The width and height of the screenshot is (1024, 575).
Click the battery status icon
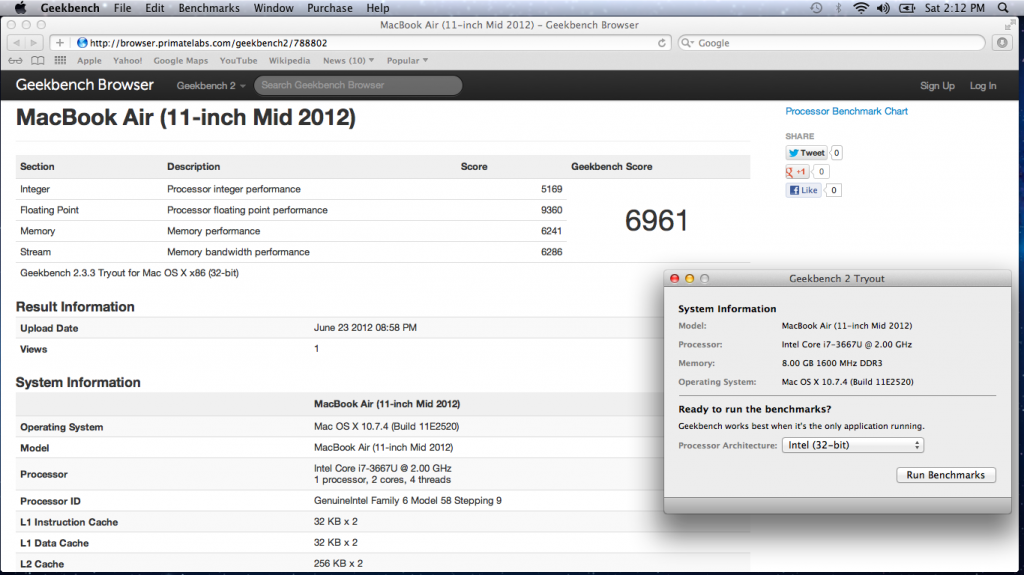pos(906,8)
